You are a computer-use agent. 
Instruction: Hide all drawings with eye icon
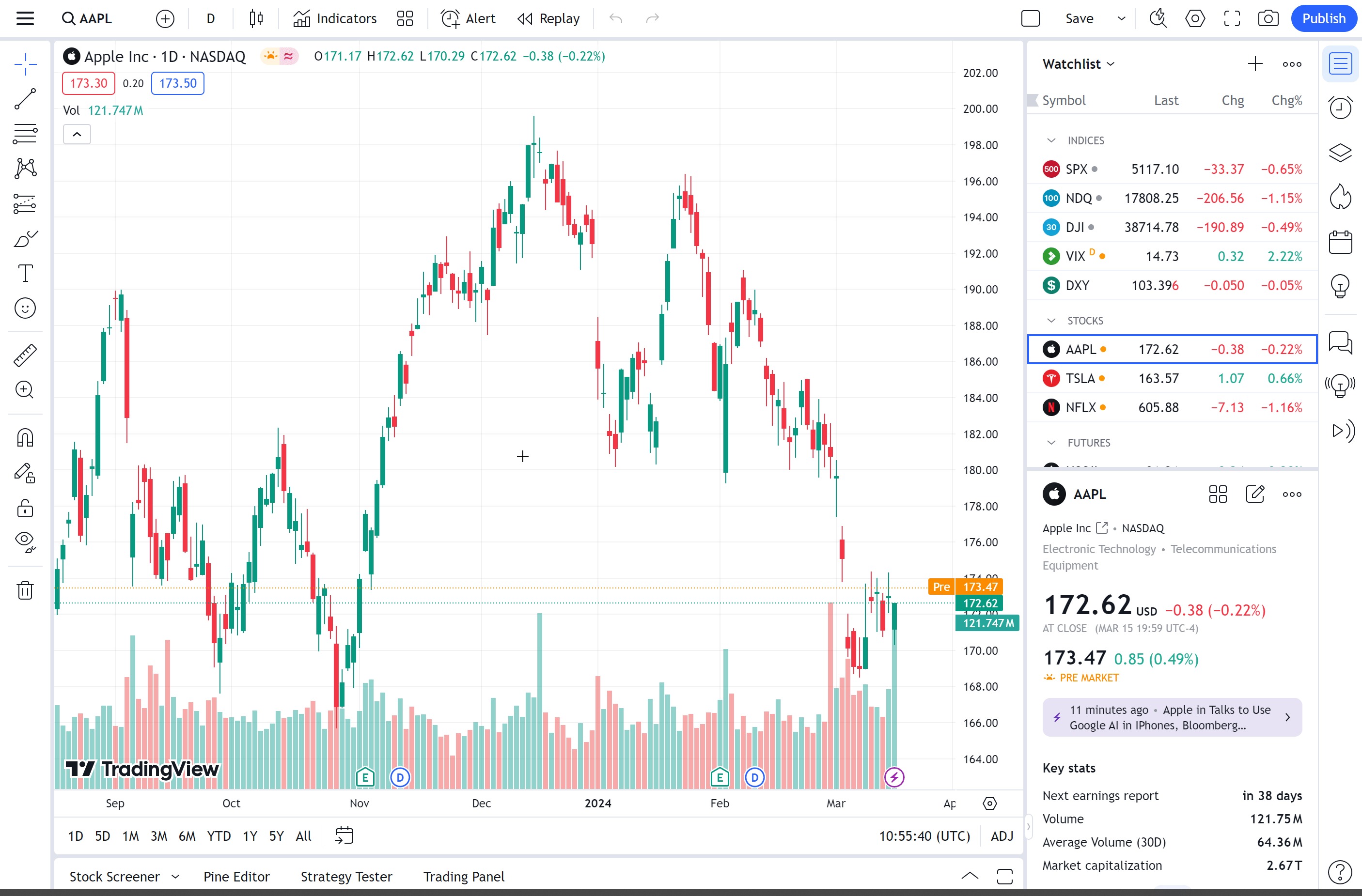point(25,541)
